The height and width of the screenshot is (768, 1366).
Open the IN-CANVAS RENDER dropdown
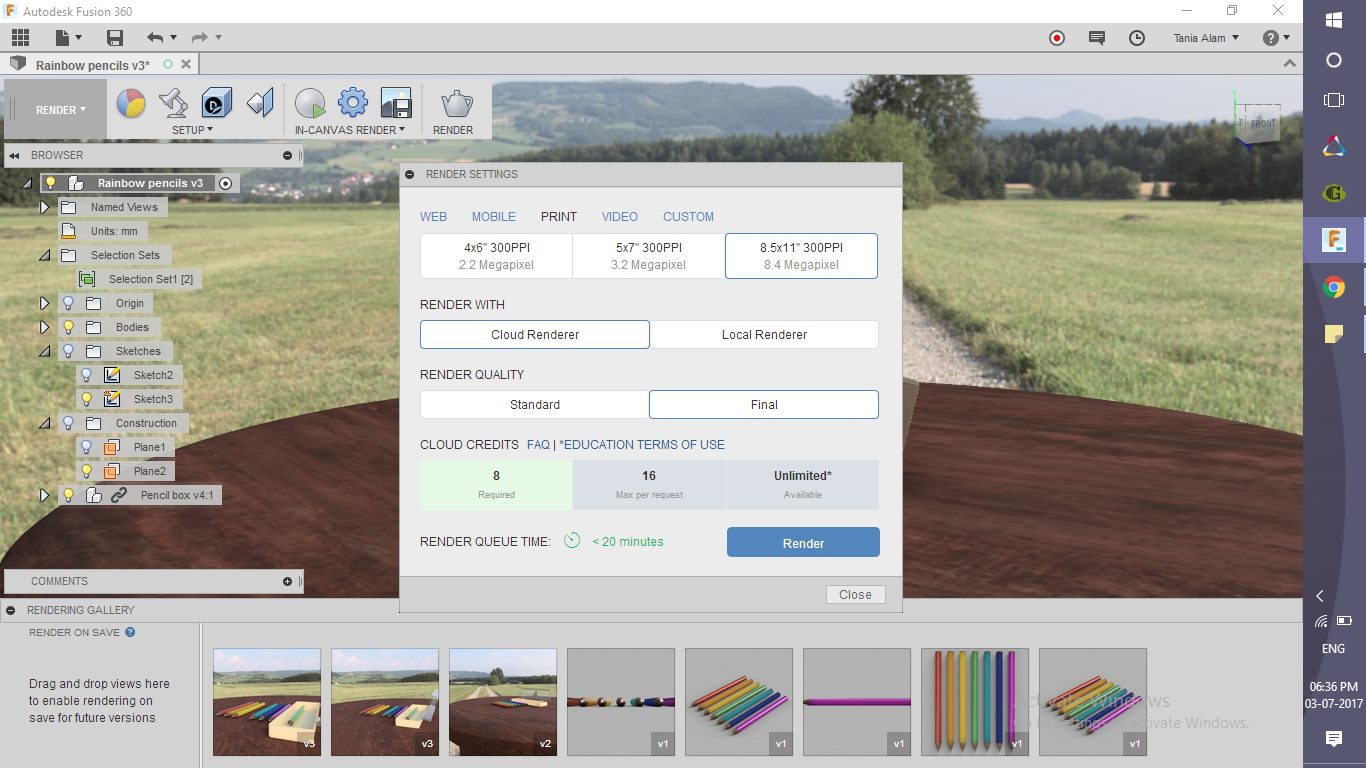[350, 130]
